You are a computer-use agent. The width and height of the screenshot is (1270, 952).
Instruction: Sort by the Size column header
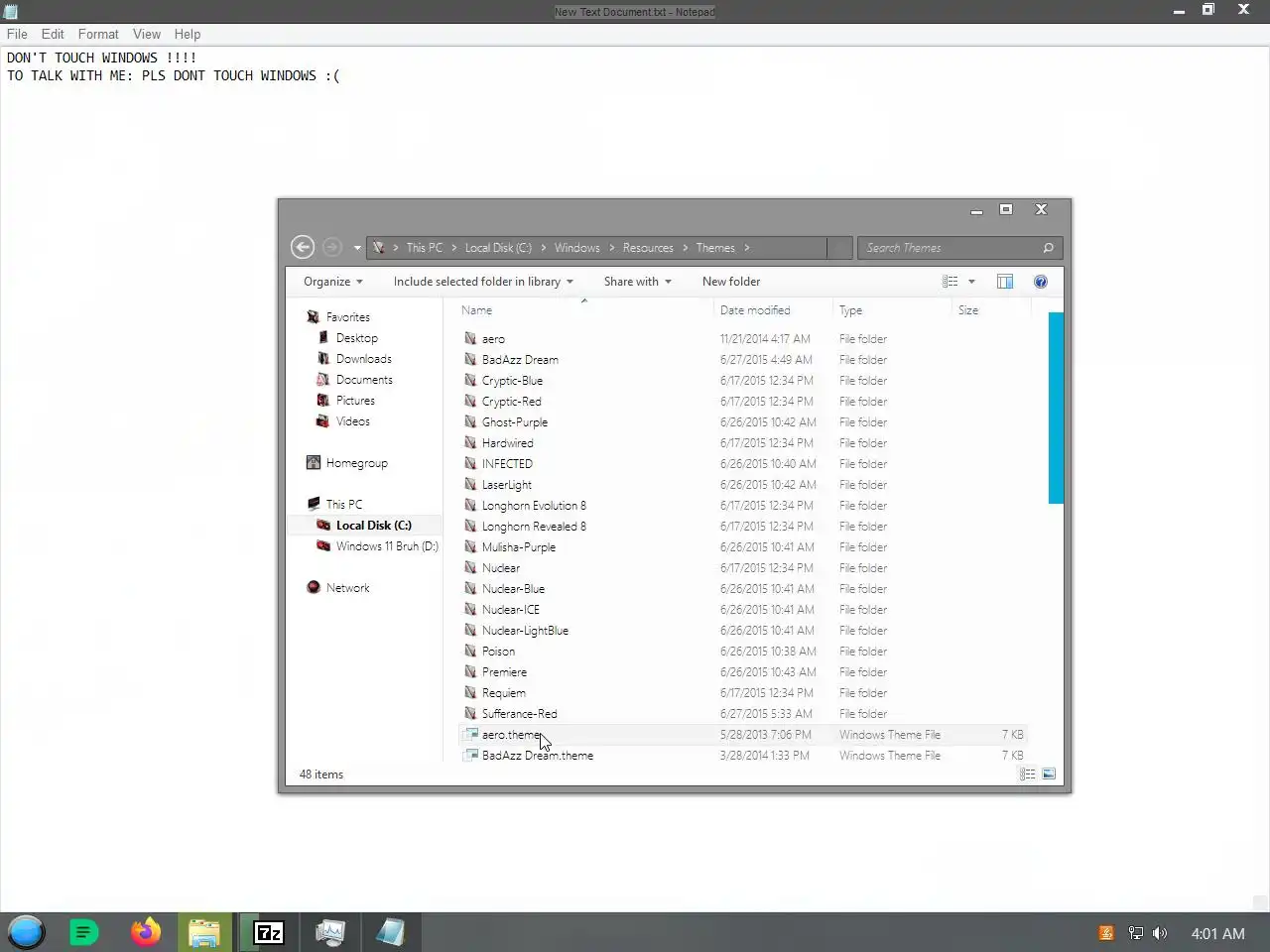(x=968, y=310)
